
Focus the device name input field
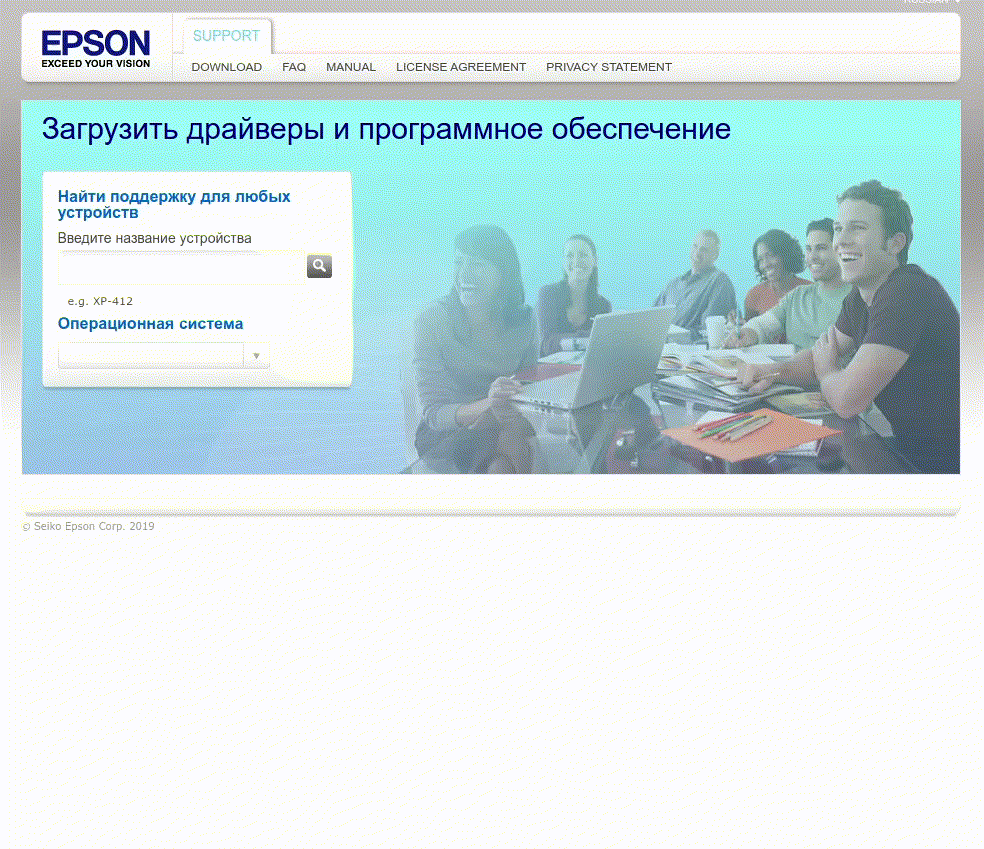point(182,267)
